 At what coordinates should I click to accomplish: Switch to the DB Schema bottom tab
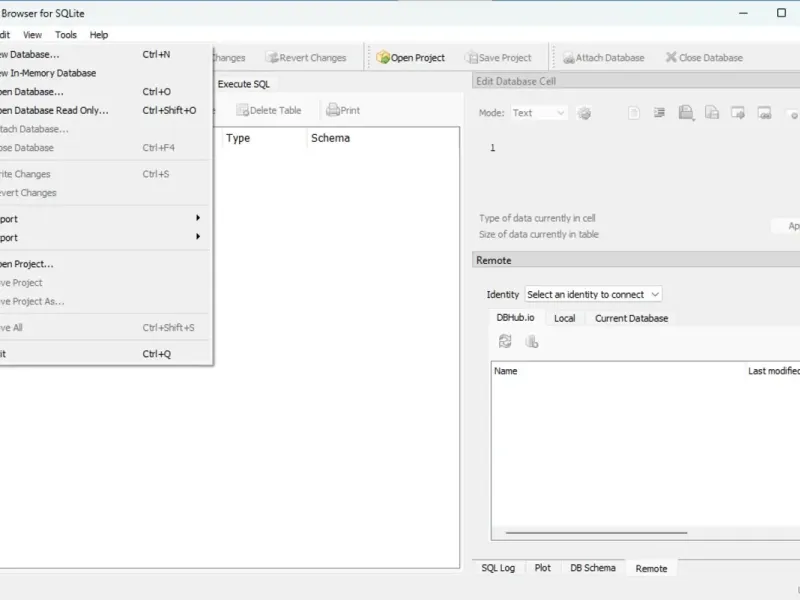(x=593, y=568)
